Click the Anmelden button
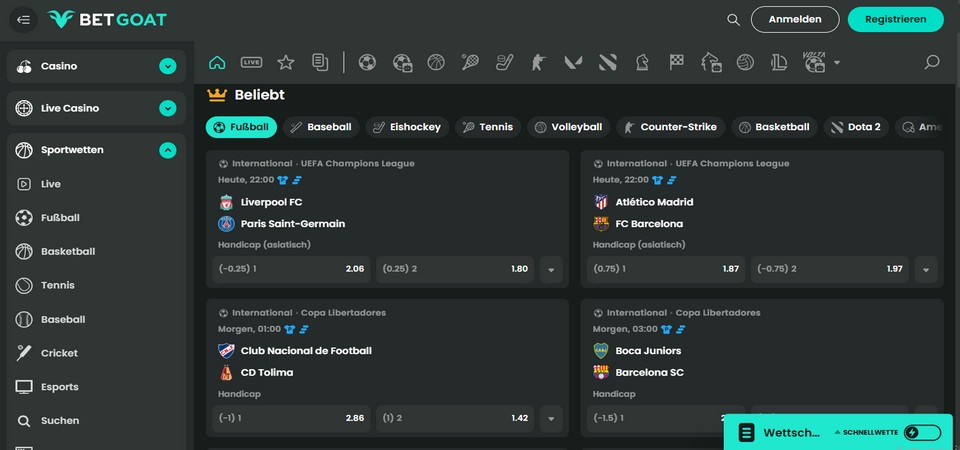Viewport: 960px width, 450px height. [x=795, y=20]
